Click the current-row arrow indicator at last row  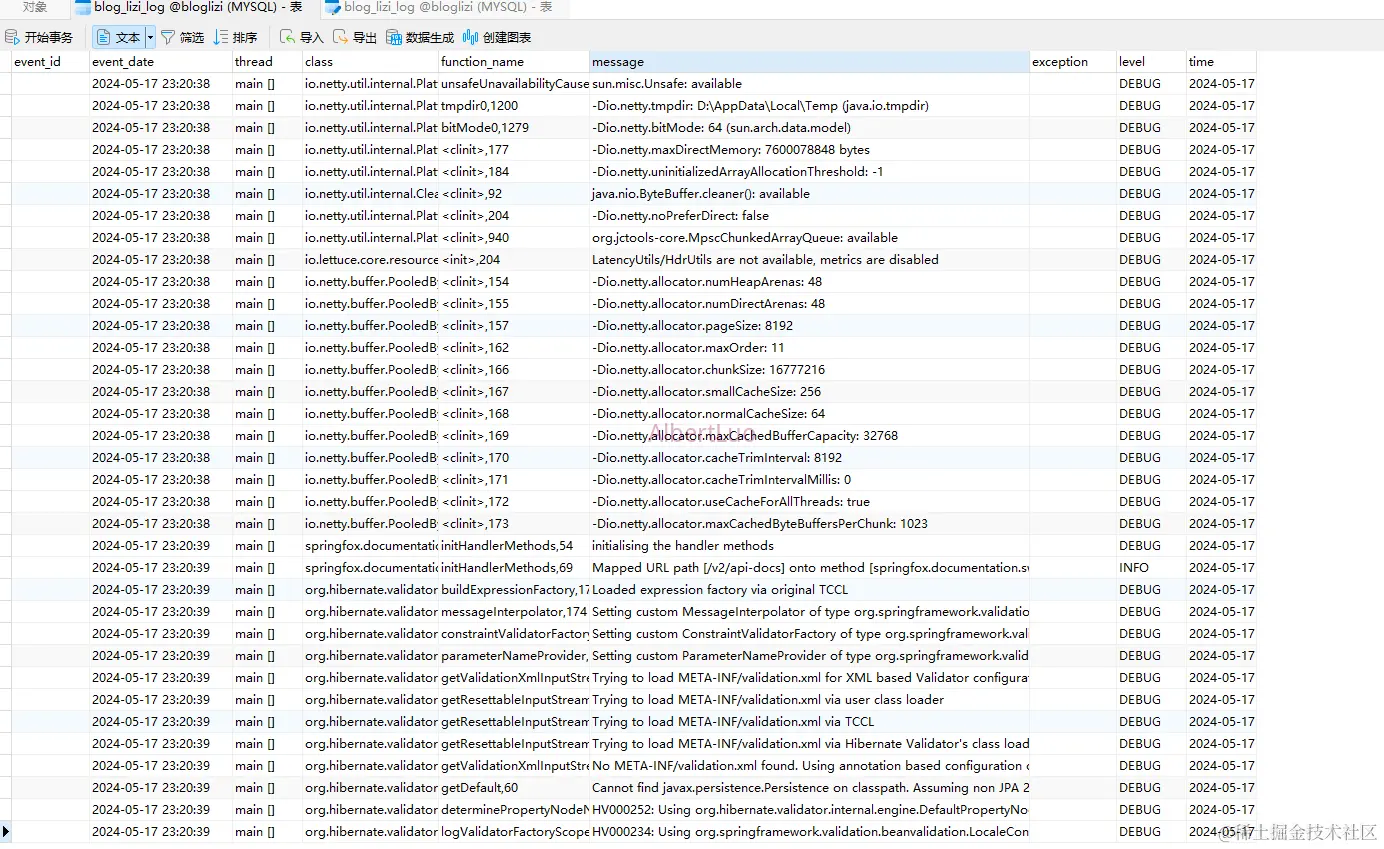[6, 832]
